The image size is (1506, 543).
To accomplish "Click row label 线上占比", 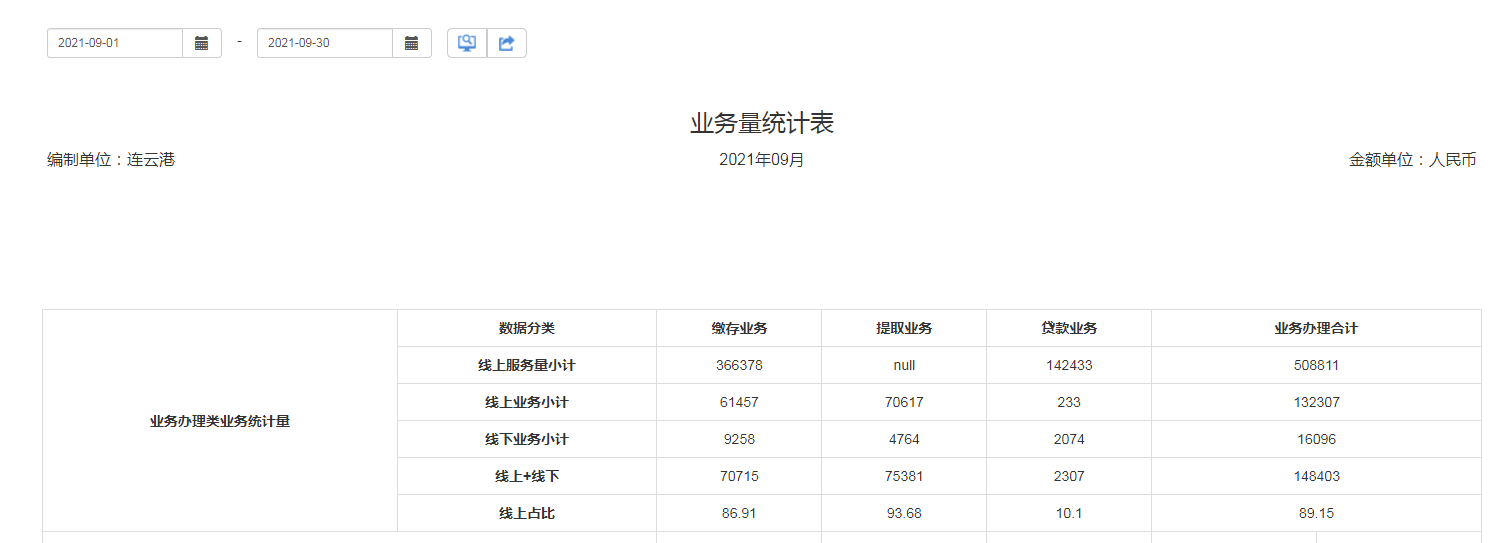I will pos(527,513).
